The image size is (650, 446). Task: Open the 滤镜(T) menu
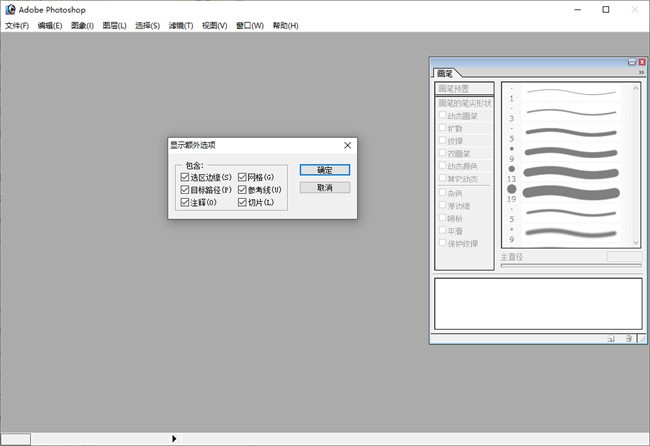point(181,26)
